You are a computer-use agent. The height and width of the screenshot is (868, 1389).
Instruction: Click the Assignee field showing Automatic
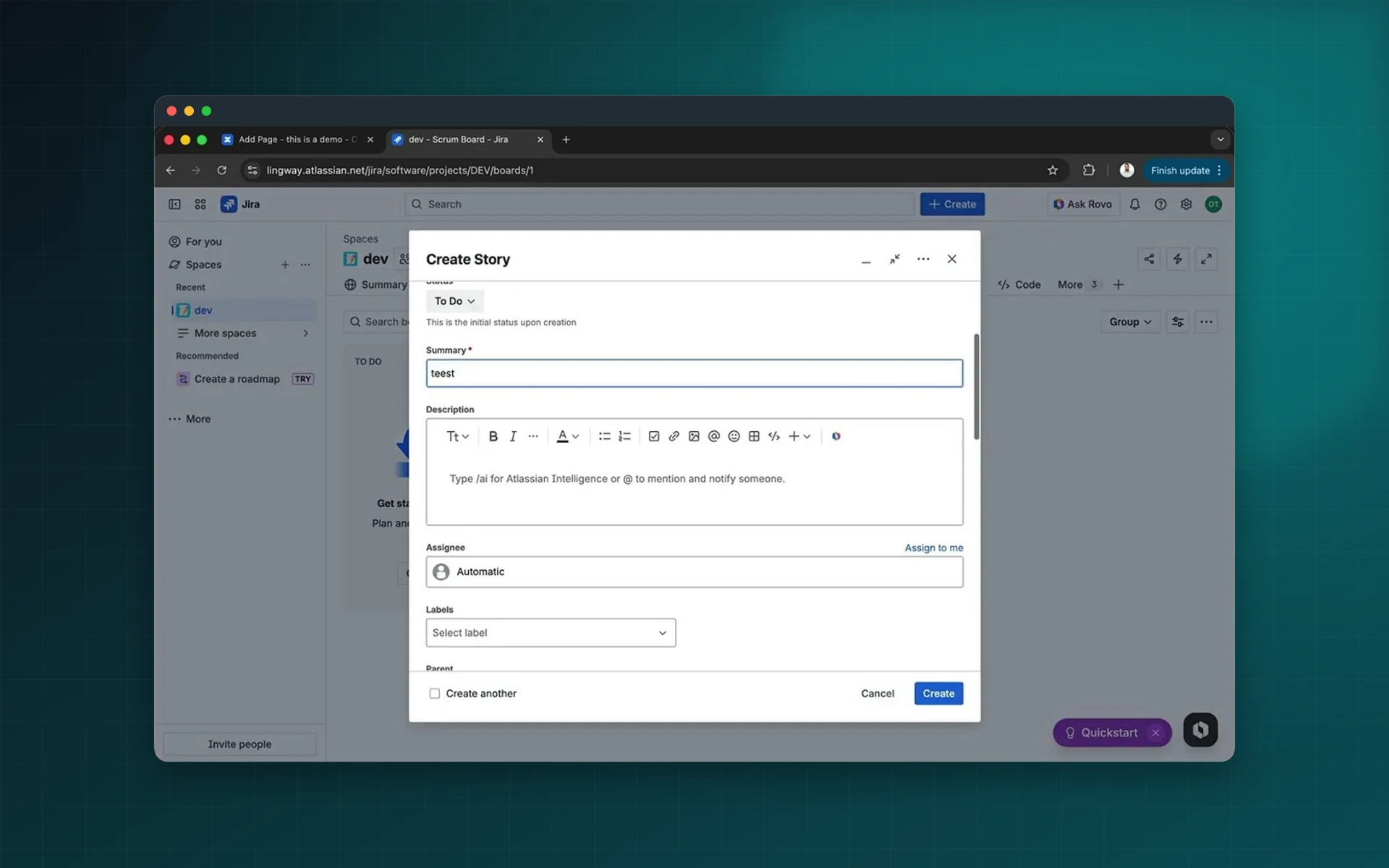pyautogui.click(x=694, y=571)
